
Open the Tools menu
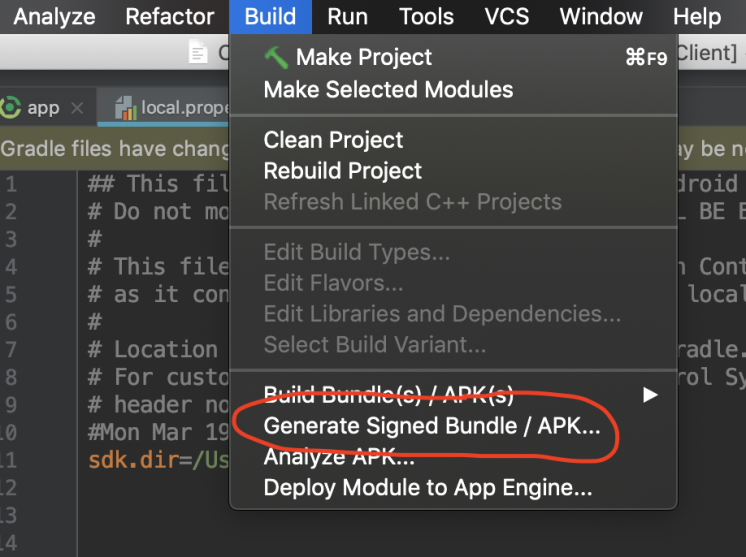pos(426,17)
